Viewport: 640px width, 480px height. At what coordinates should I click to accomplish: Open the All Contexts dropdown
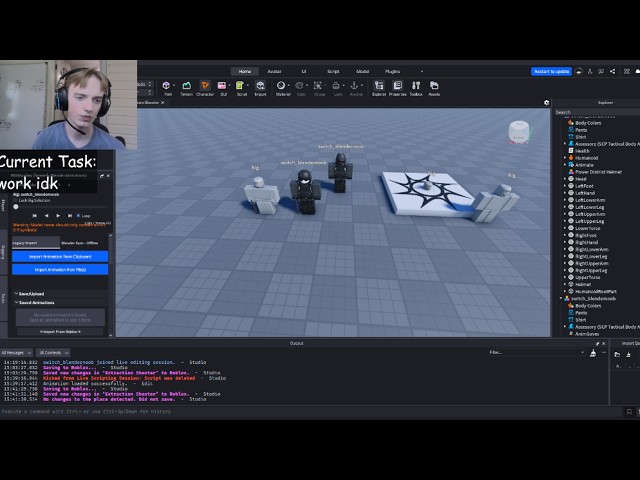tap(53, 353)
